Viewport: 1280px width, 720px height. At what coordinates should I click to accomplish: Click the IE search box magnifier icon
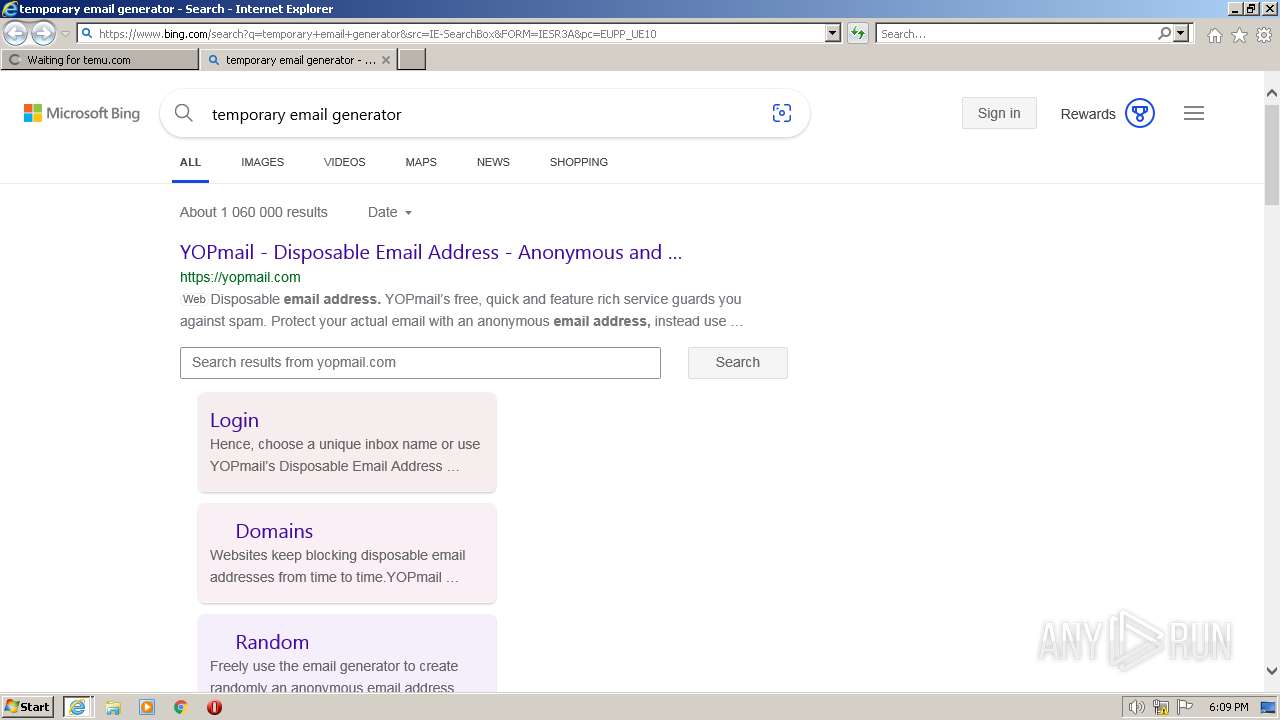[x=1164, y=33]
